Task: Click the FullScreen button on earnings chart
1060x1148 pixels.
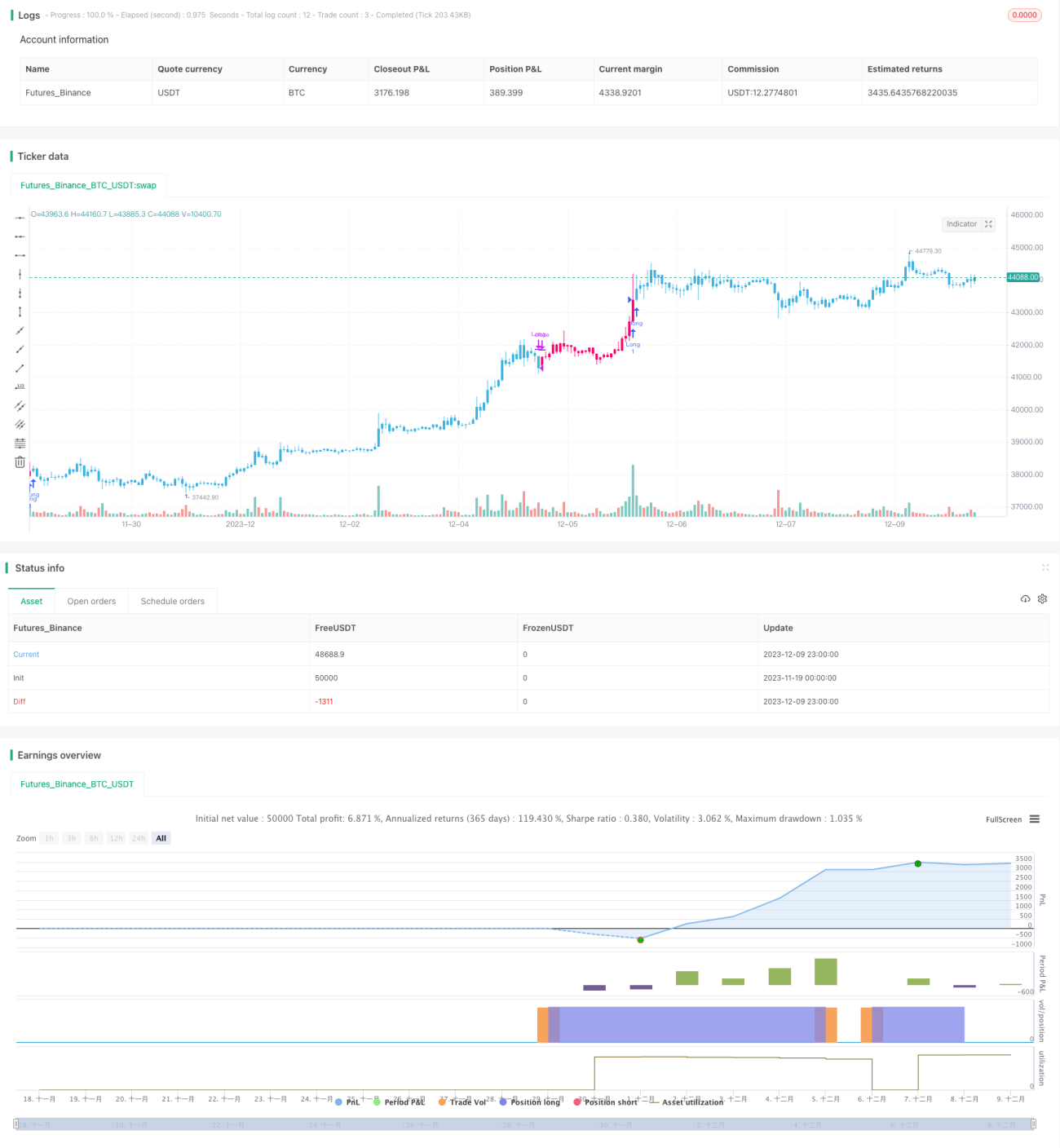Action: pos(1003,819)
